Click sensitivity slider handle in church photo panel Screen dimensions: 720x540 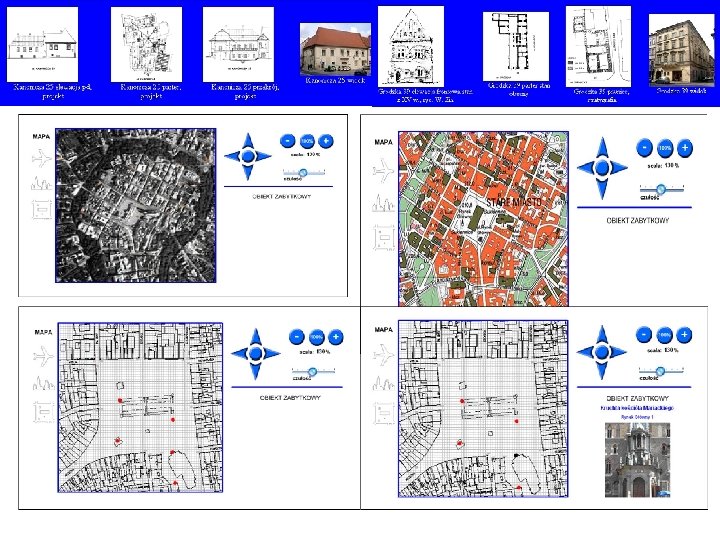click(660, 371)
